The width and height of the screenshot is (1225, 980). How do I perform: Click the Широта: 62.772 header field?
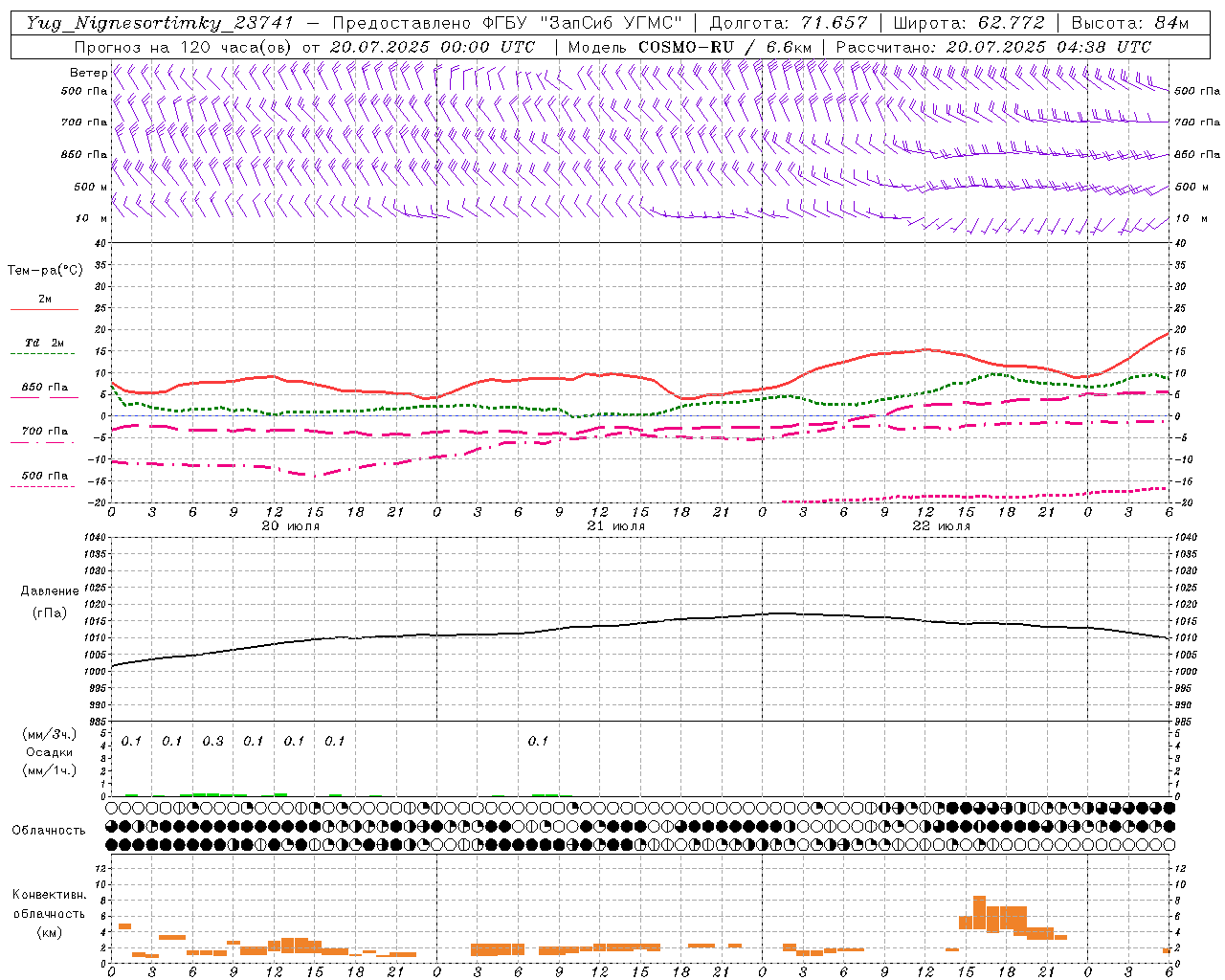(x=969, y=23)
